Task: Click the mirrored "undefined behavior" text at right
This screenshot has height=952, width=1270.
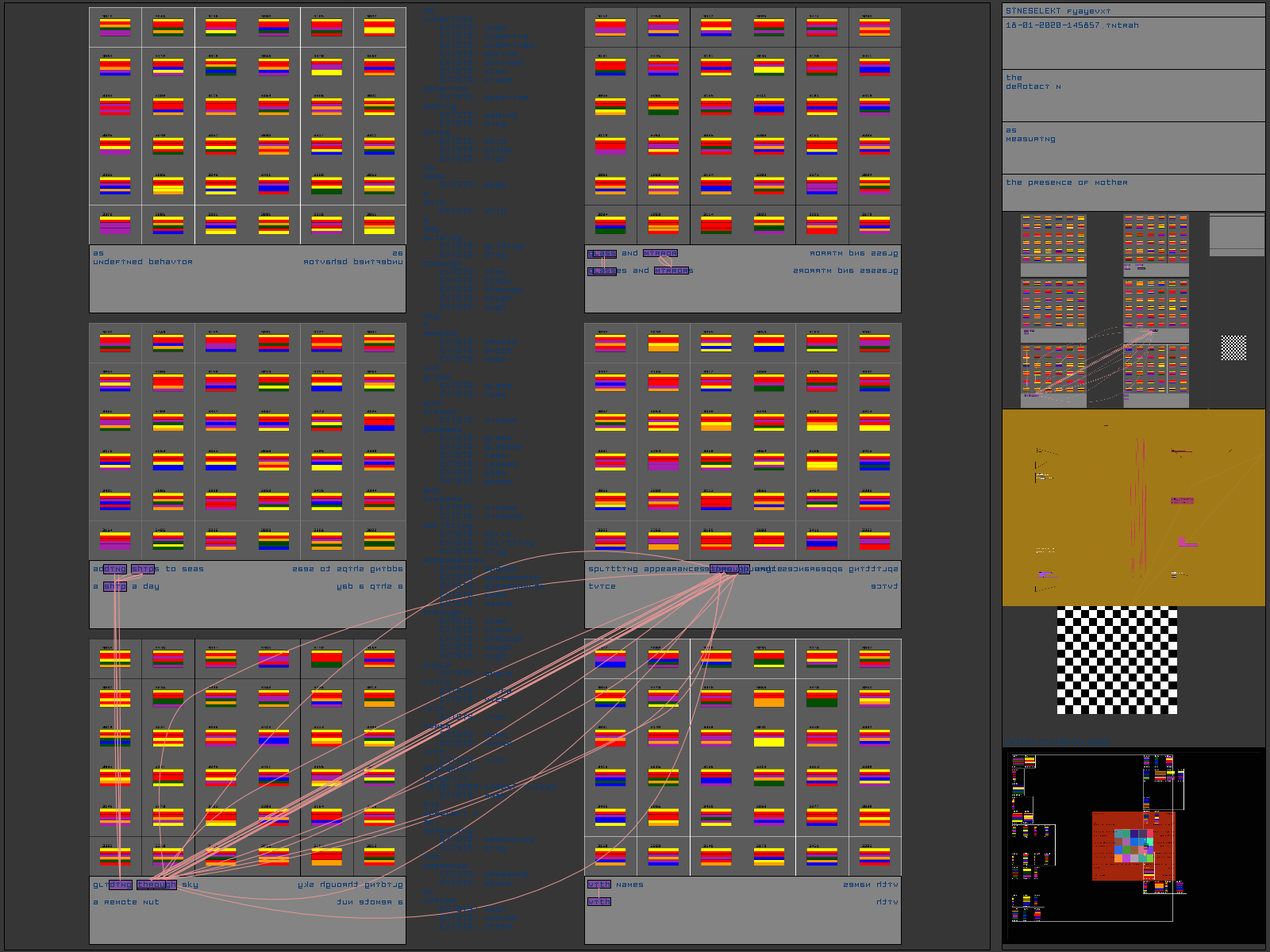Action: tap(353, 262)
